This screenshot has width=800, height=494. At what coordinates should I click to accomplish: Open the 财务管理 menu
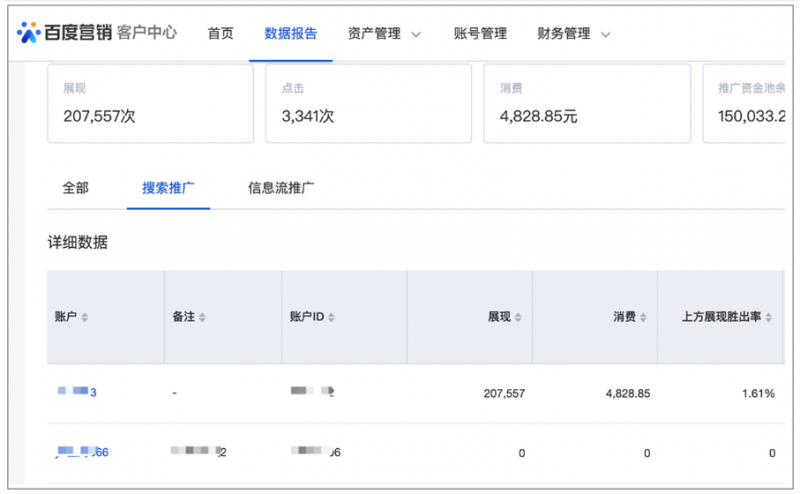click(563, 34)
